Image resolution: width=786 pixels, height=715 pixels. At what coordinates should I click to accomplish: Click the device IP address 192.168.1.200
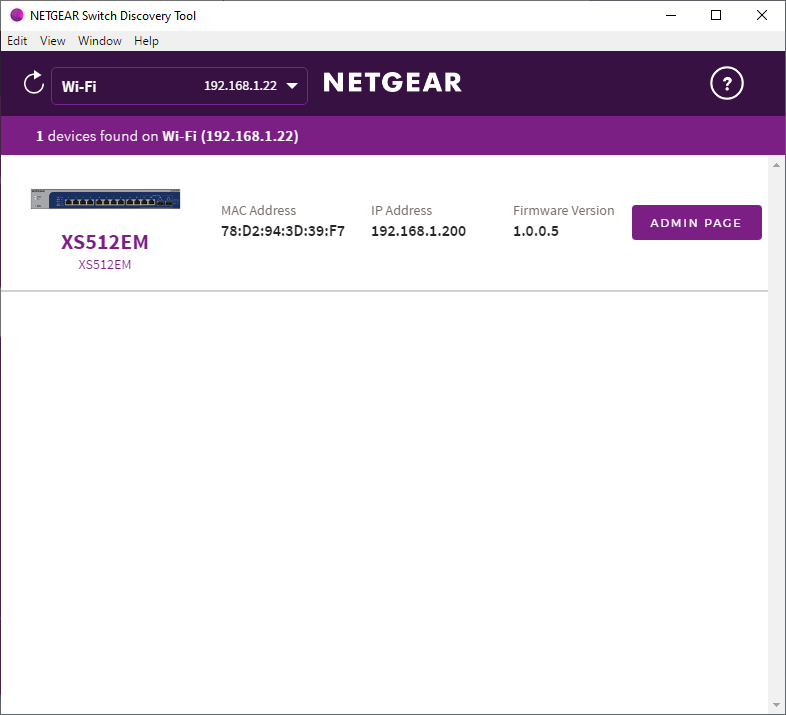[418, 231]
